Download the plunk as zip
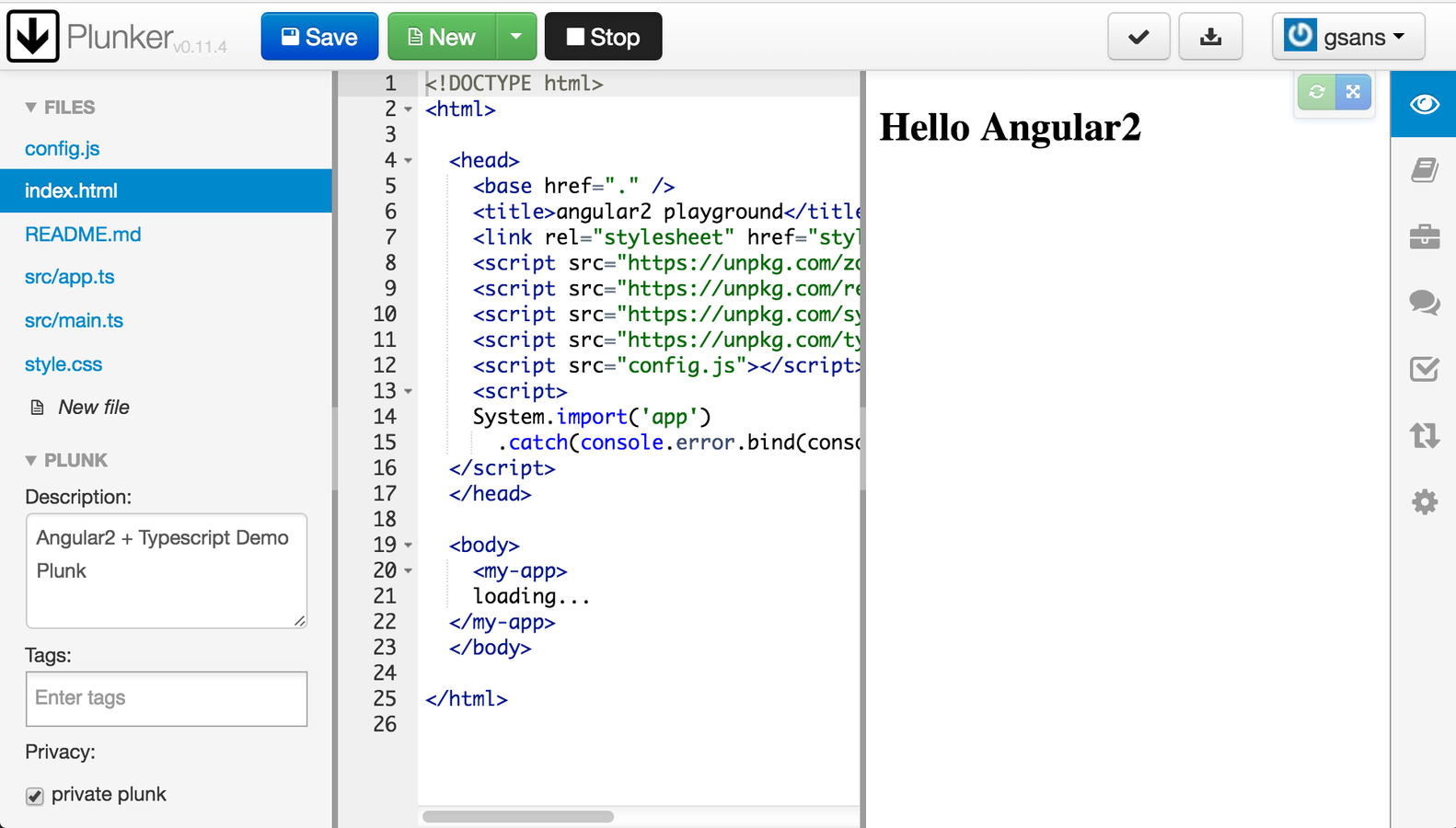1456x828 pixels. click(x=1211, y=37)
